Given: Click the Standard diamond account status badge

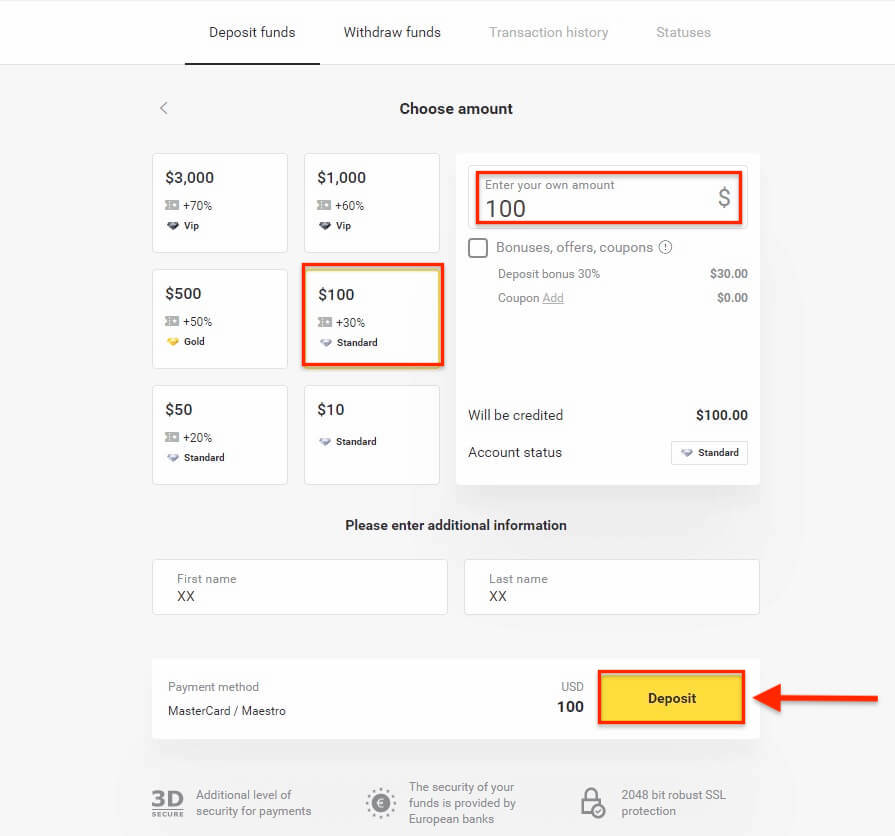Looking at the screenshot, I should pyautogui.click(x=709, y=453).
